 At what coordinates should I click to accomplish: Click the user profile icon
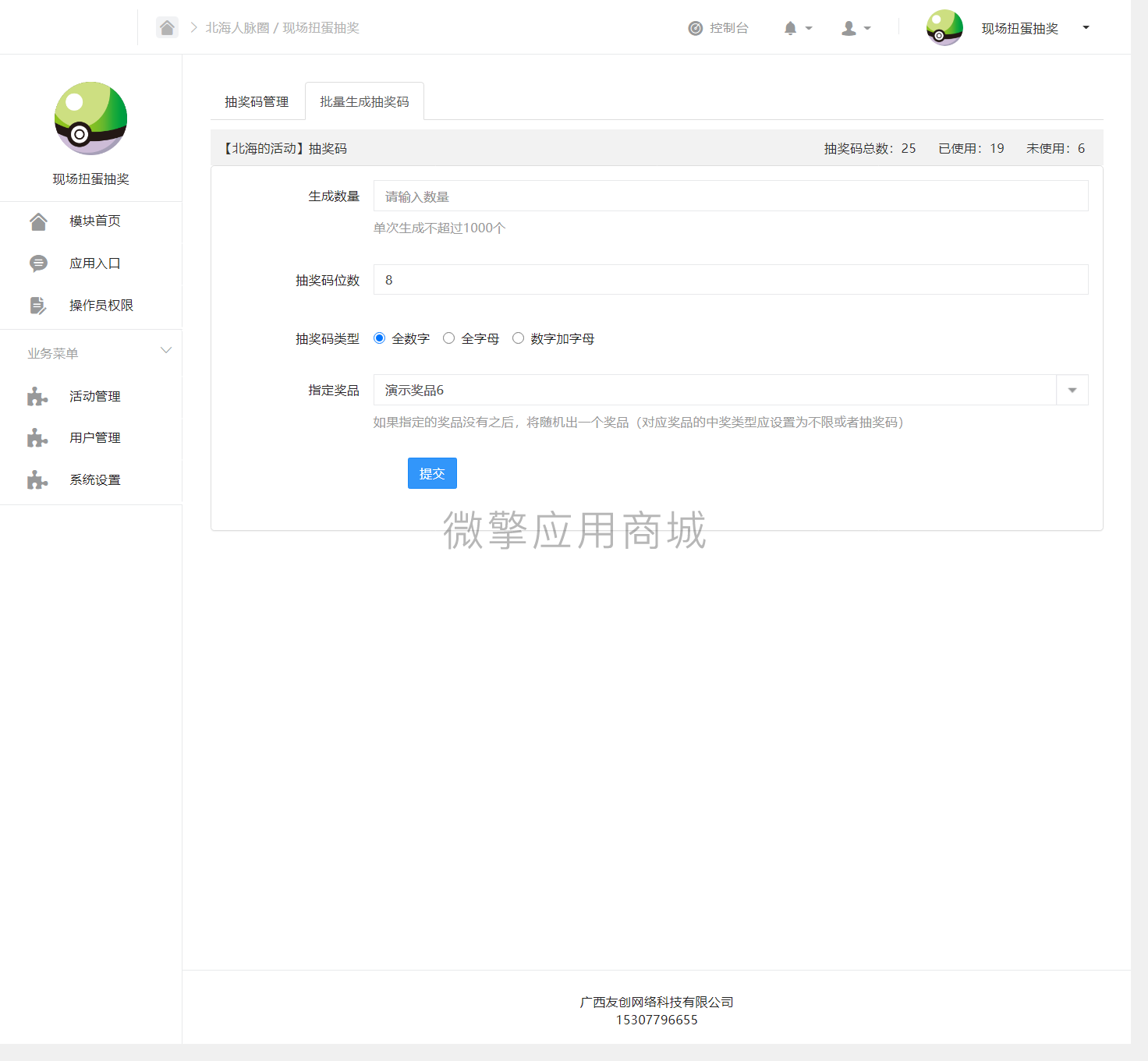849,28
